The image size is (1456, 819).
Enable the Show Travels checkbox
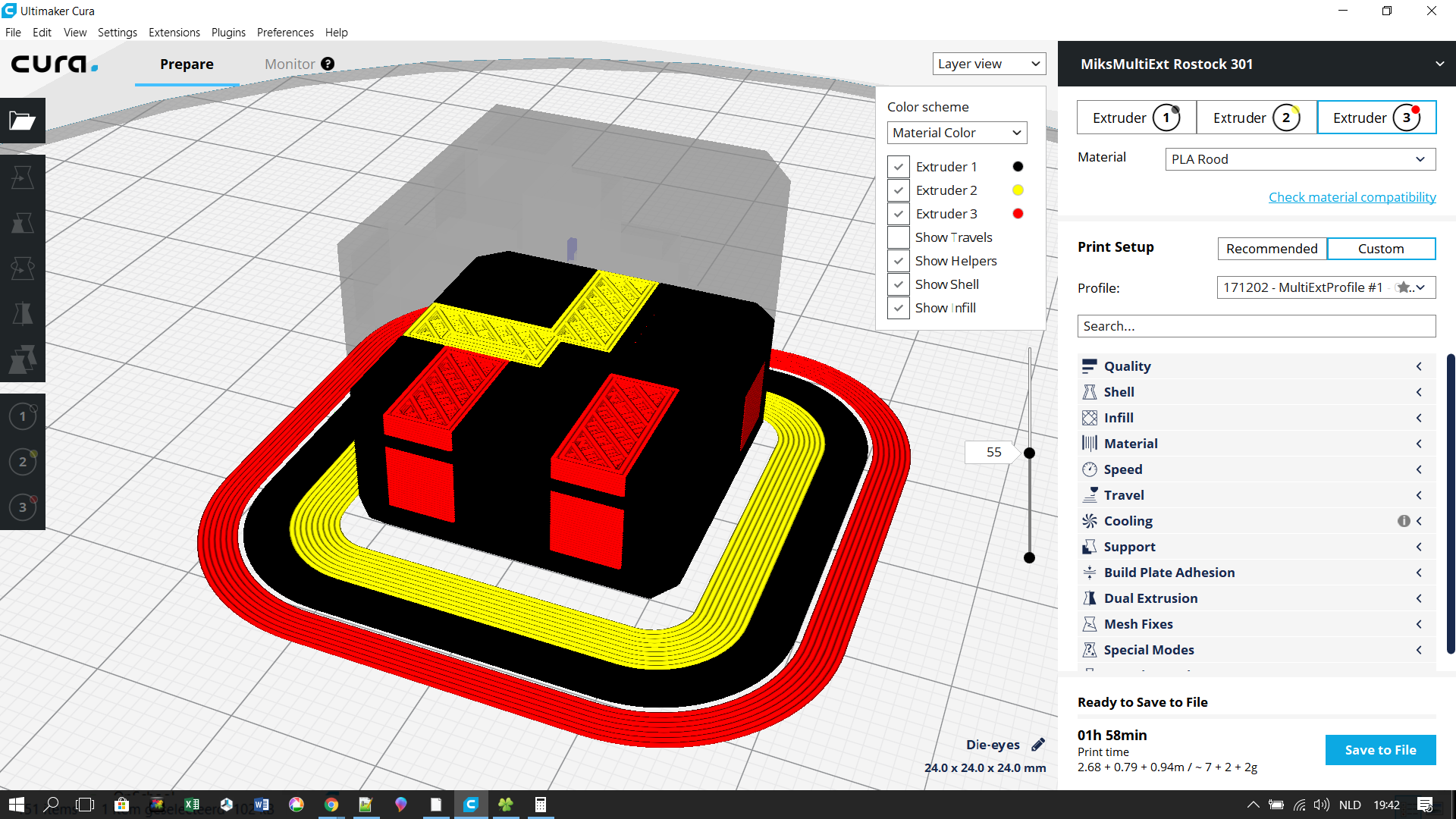pos(899,237)
